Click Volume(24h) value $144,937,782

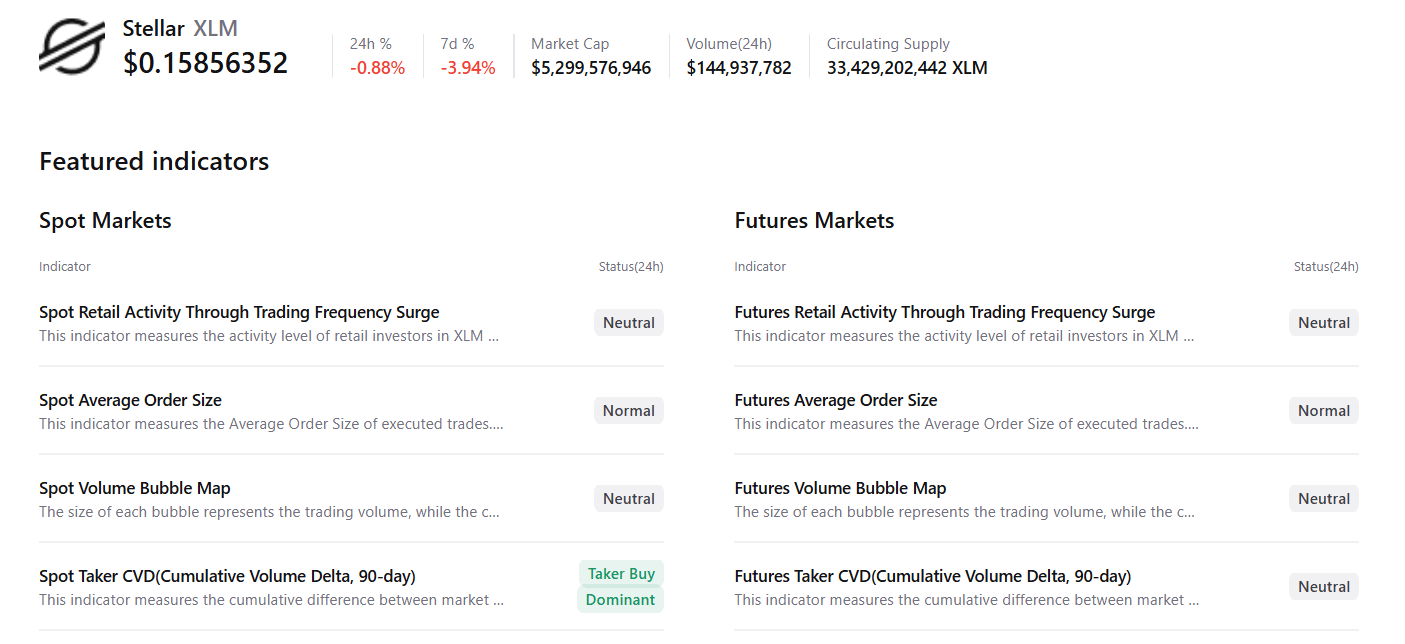(739, 68)
